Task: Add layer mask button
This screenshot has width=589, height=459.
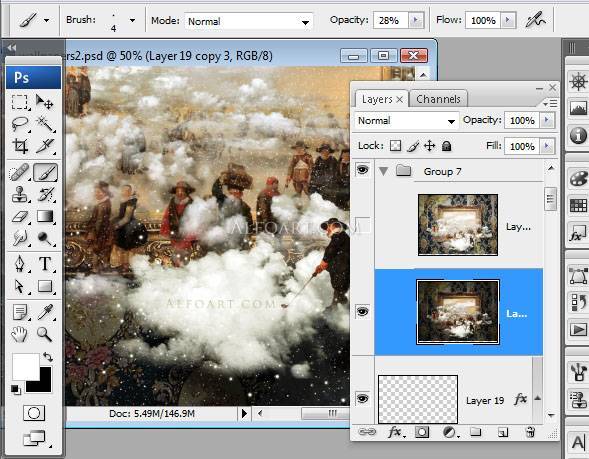Action: [422, 432]
